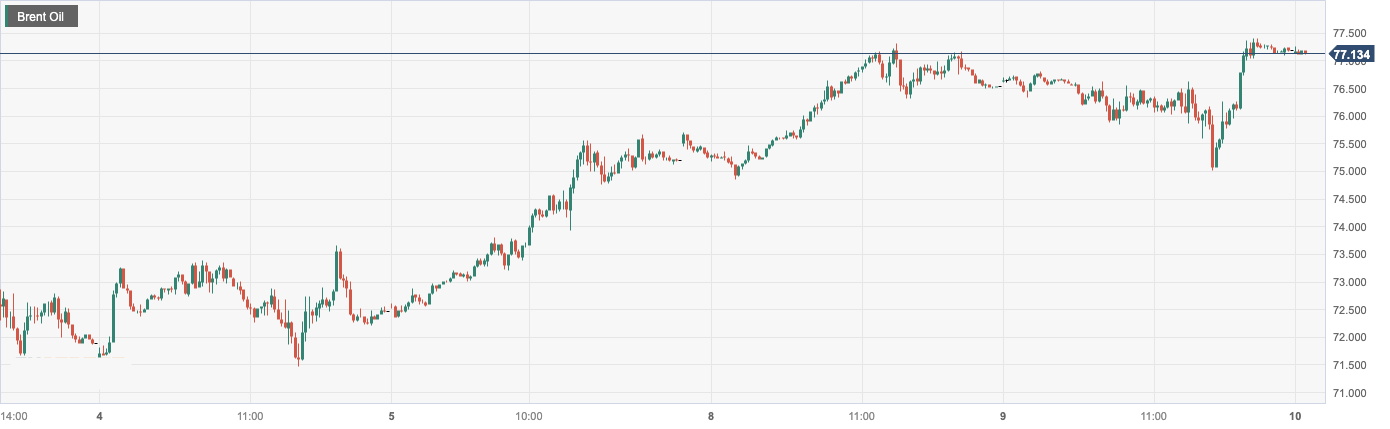
Task: Select the 75.000 price level label
Action: 1352,172
